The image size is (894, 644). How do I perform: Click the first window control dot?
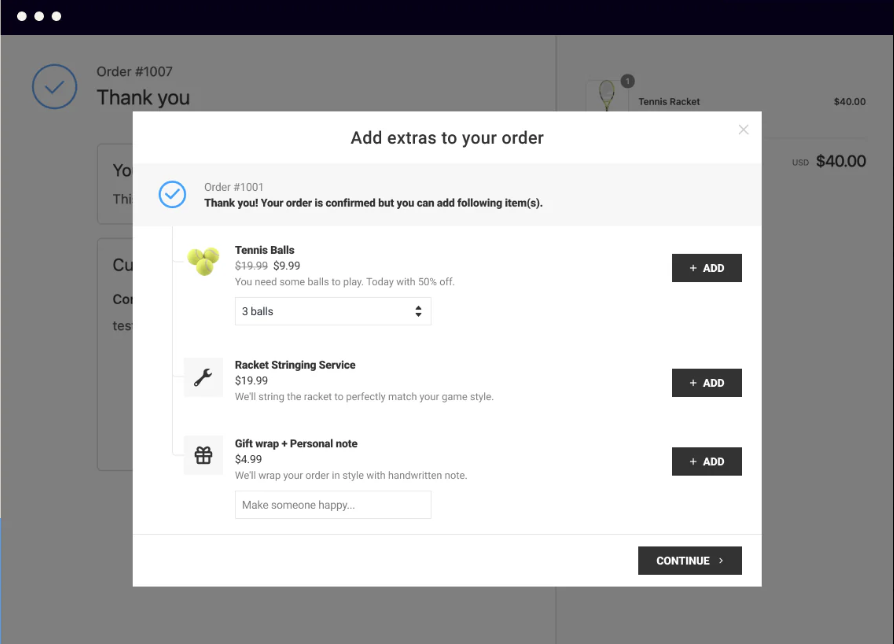22,17
